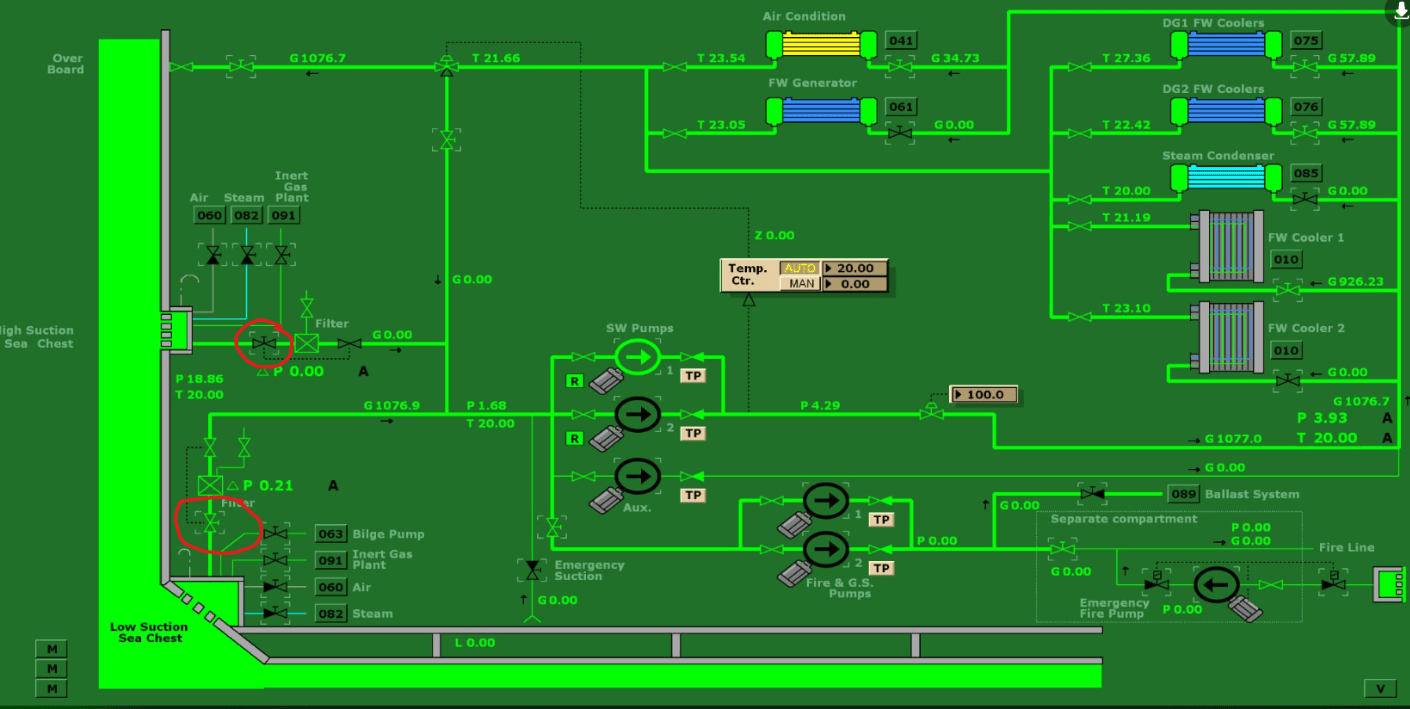This screenshot has width=1410, height=709.
Task: Select the high suction Filter symbol
Action: (x=306, y=344)
